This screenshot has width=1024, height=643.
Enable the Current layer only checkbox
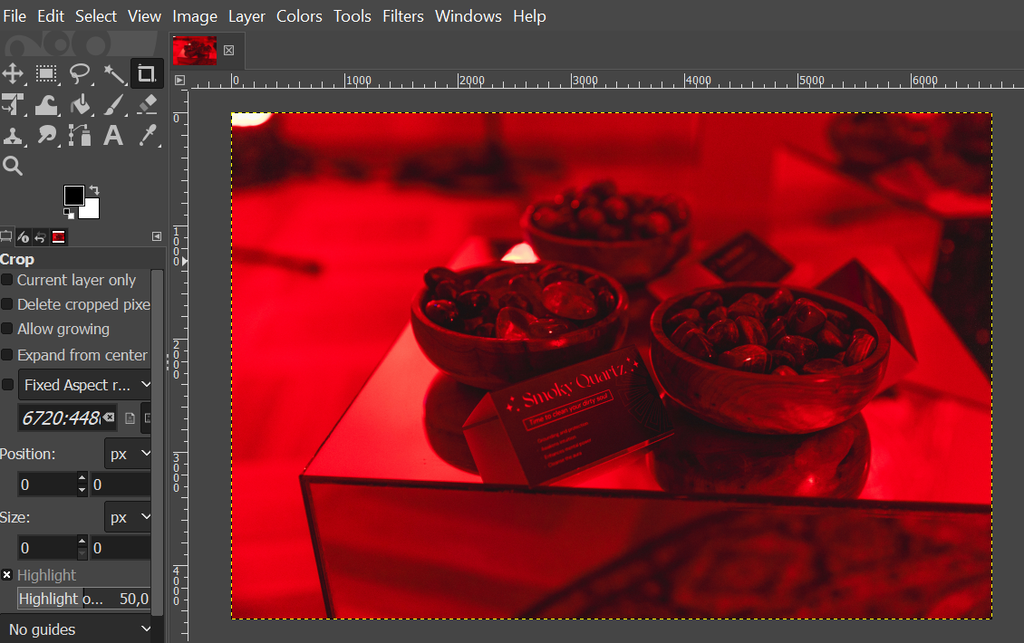pos(8,280)
